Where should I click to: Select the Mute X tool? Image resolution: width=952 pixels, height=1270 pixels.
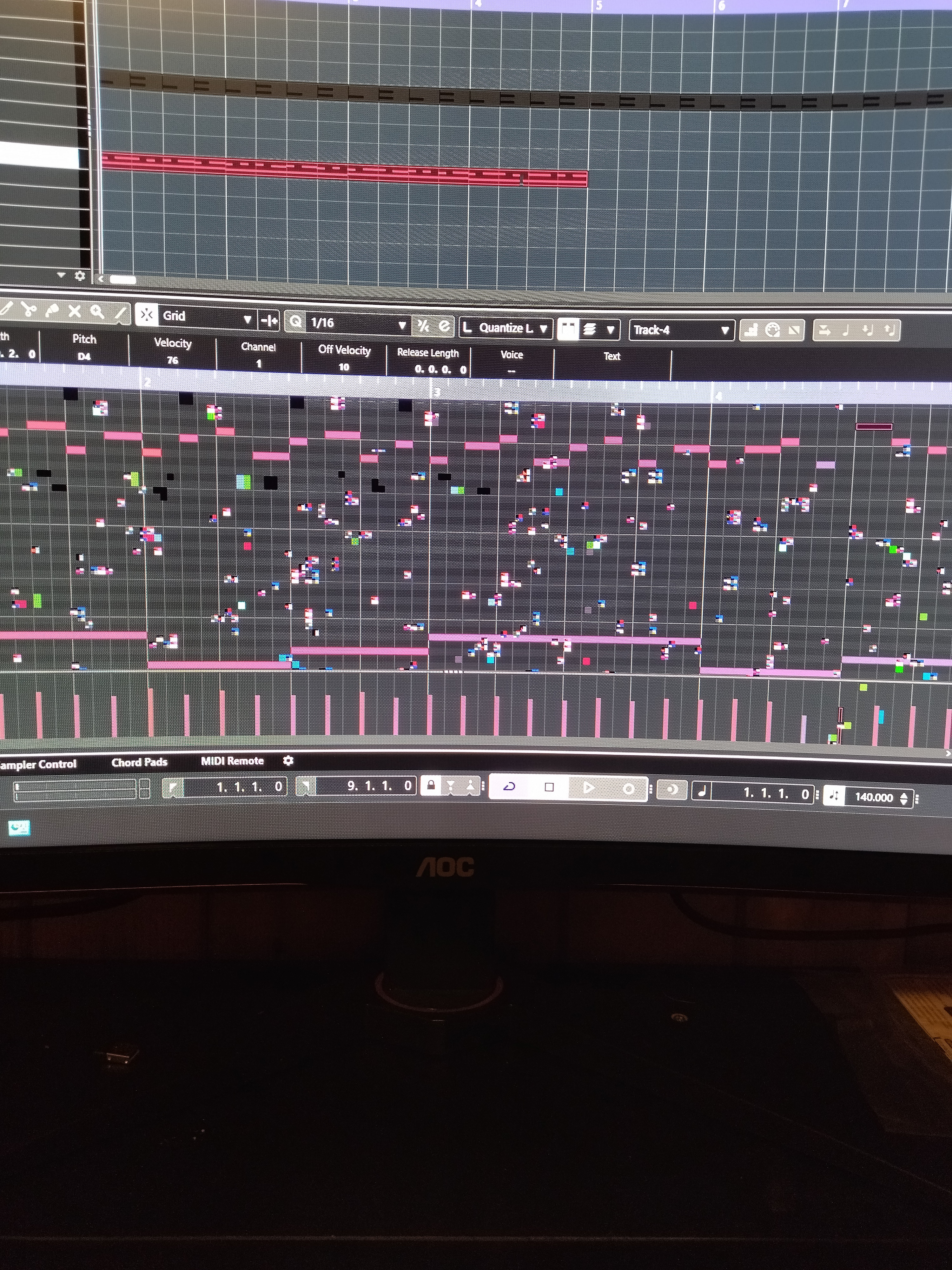pos(75,311)
